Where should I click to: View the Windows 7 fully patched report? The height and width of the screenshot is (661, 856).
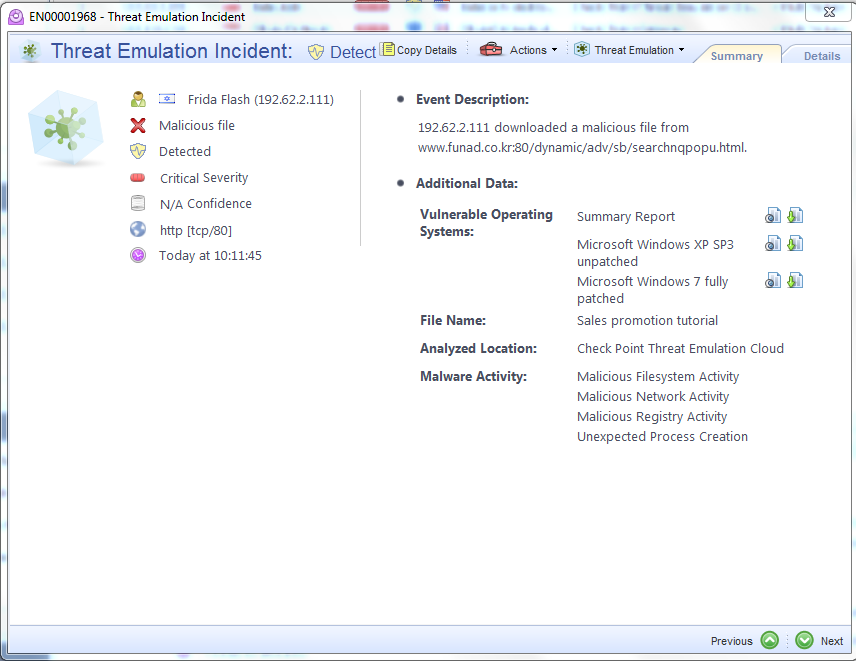click(x=773, y=281)
